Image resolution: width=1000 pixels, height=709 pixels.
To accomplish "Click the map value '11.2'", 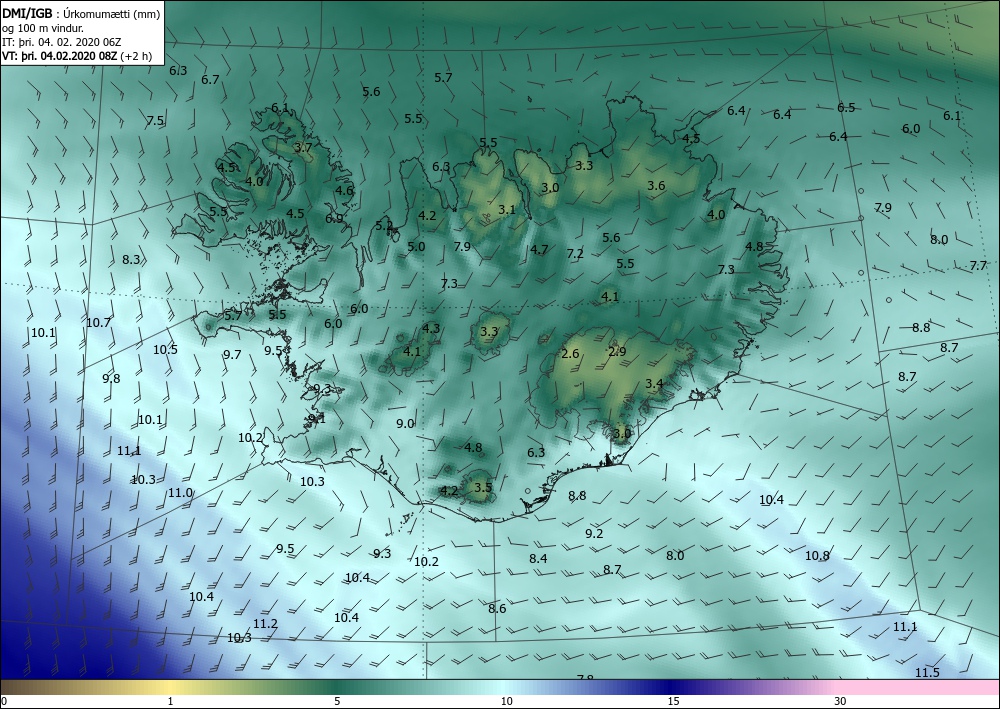I will coord(265,624).
